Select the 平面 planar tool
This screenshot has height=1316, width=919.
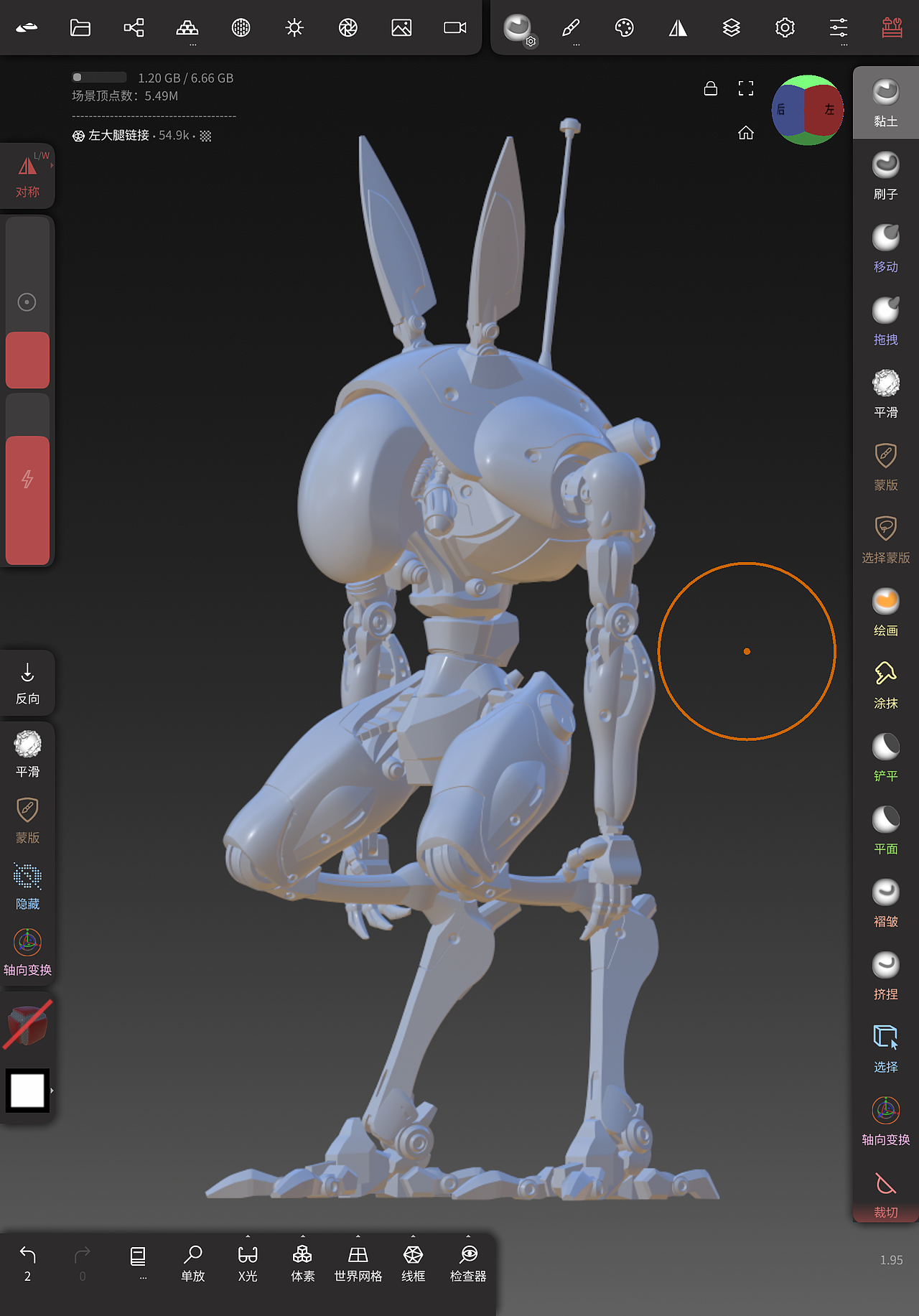[885, 831]
